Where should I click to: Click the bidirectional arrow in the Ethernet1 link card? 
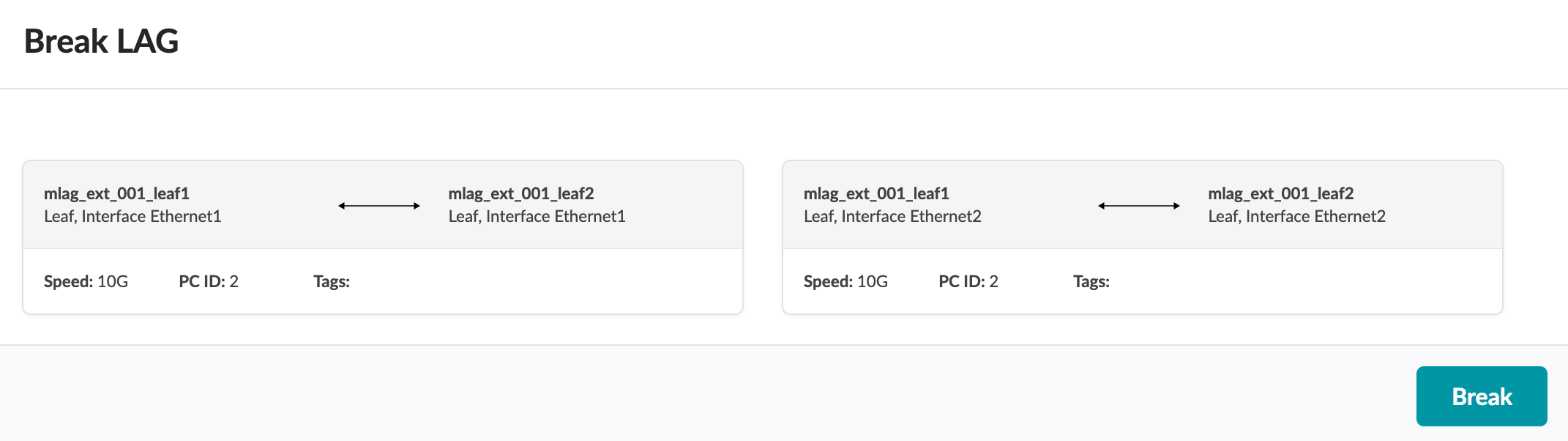pyautogui.click(x=379, y=206)
